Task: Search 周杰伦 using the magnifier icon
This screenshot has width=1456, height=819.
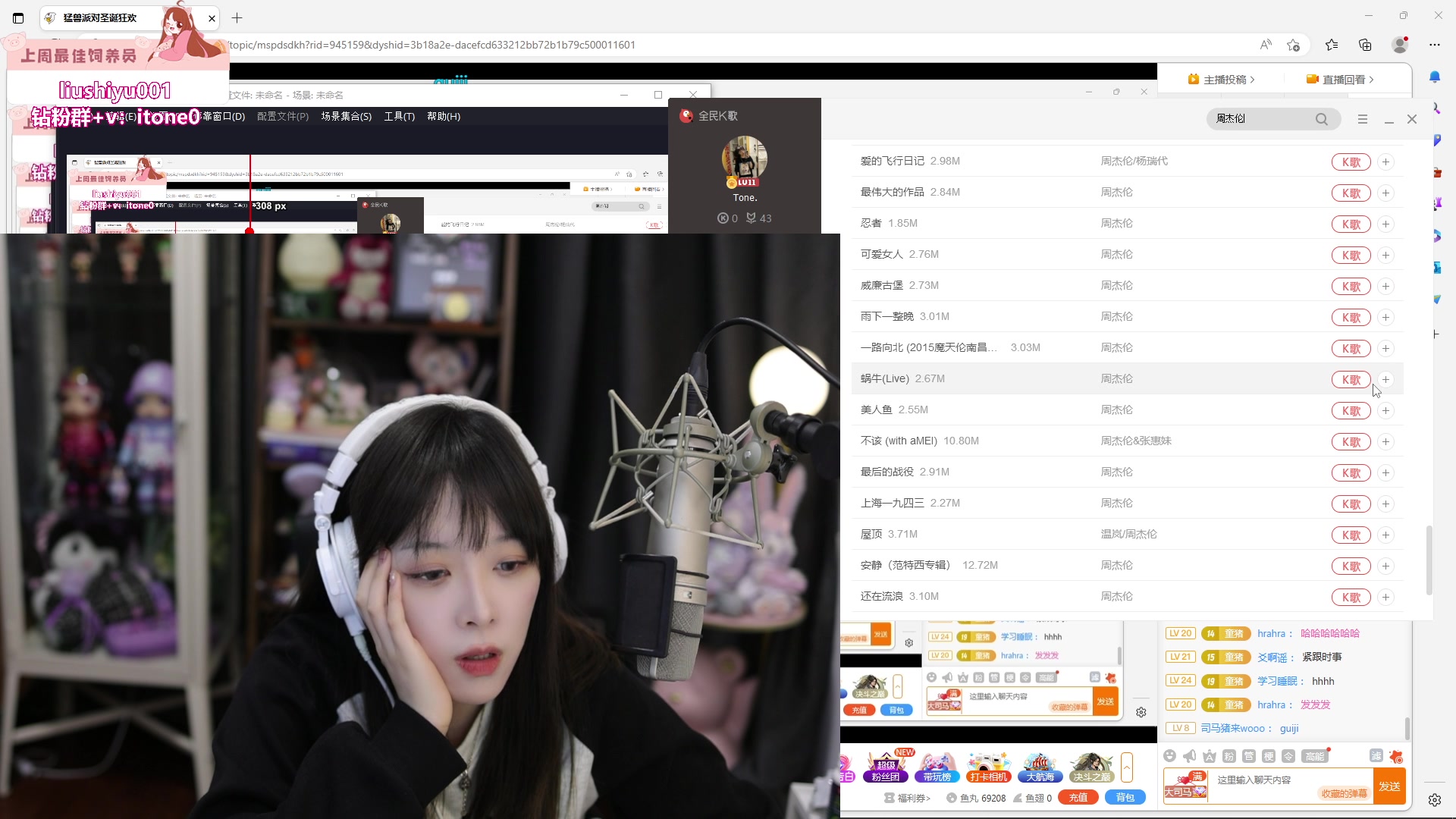Action: click(x=1322, y=119)
